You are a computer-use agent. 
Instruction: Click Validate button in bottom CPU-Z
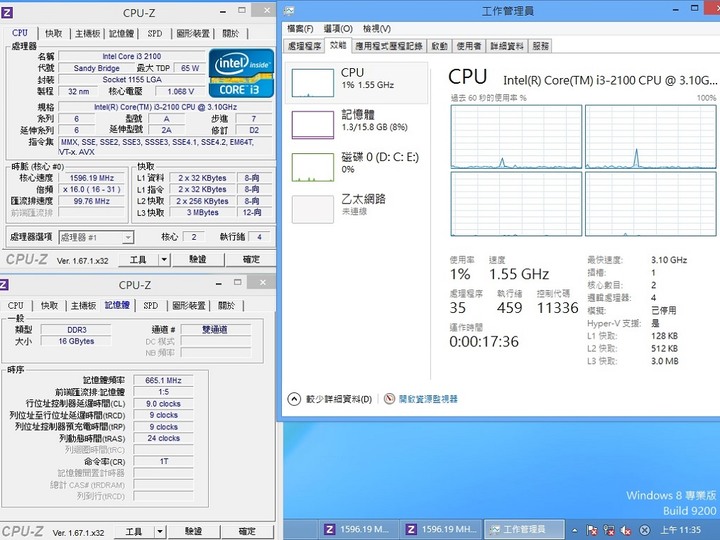pyautogui.click(x=193, y=532)
